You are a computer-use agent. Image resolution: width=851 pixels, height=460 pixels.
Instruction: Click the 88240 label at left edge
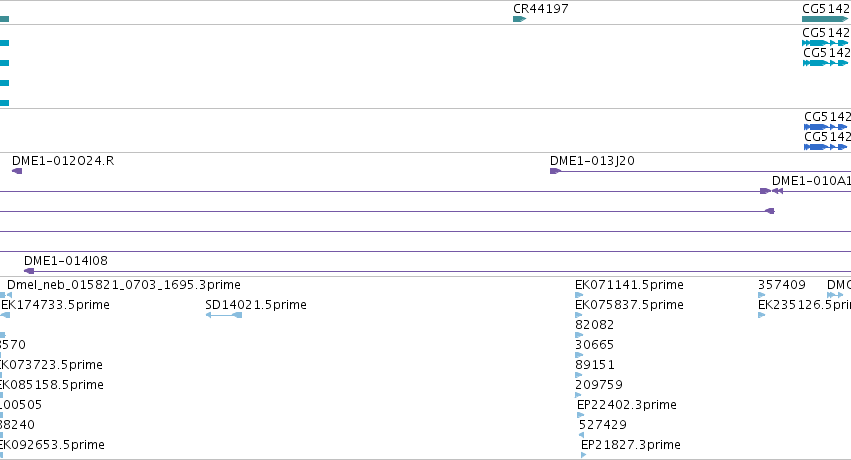[x=17, y=424]
